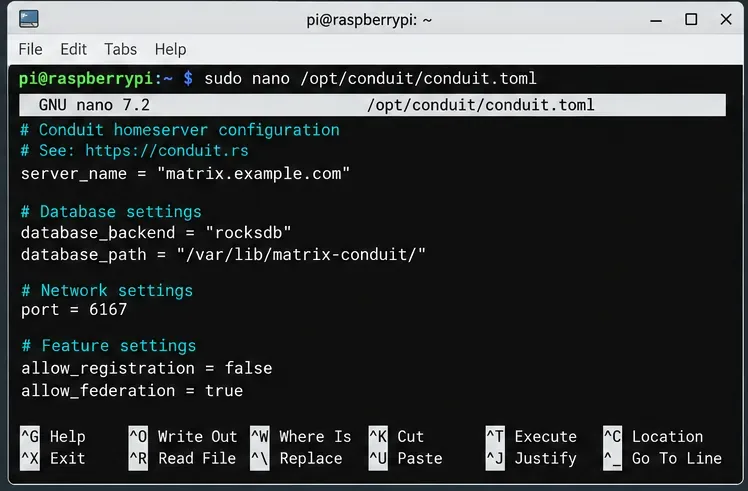The image size is (748, 491).
Task: Click the 'Write Out' label
Action: click(197, 436)
